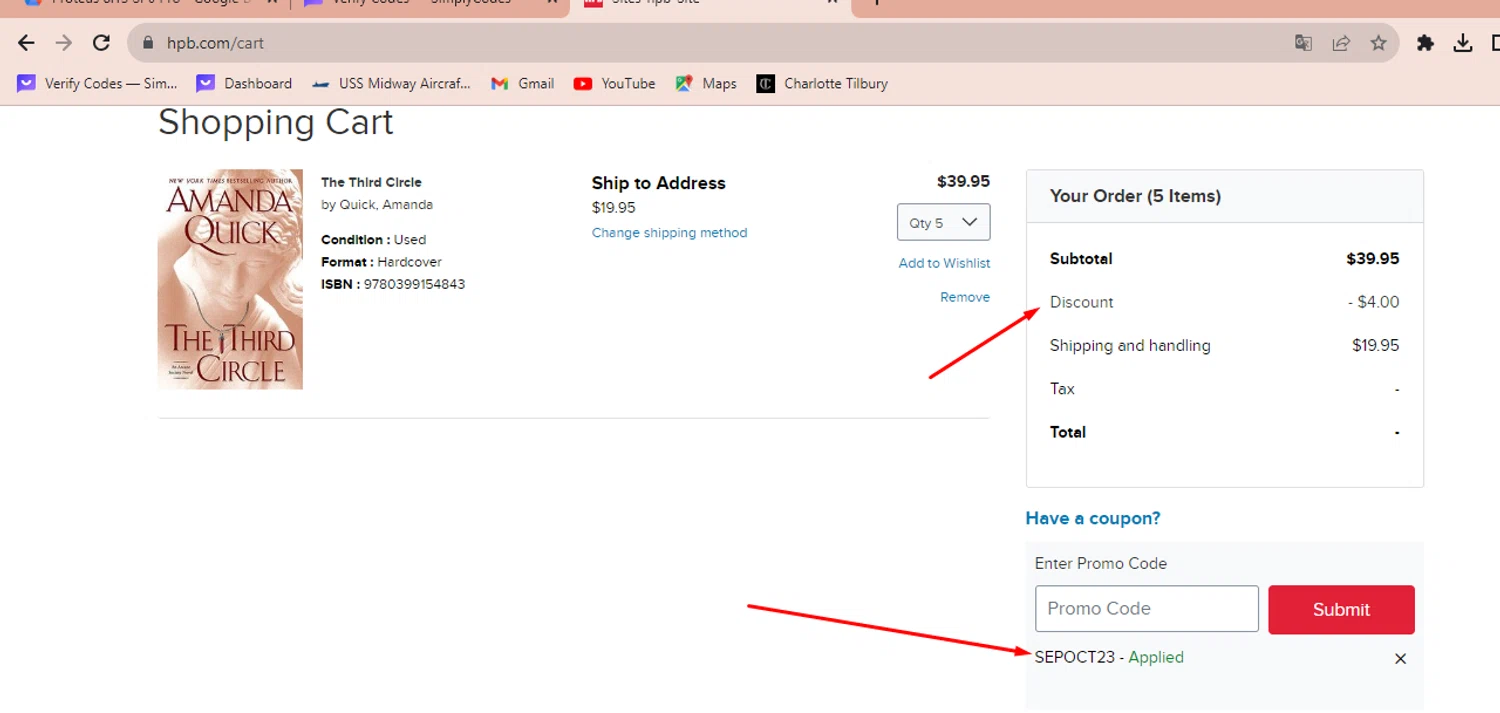The width and height of the screenshot is (1500, 713).
Task: Select the SEPOCT23 - Applied text
Action: point(1109,657)
